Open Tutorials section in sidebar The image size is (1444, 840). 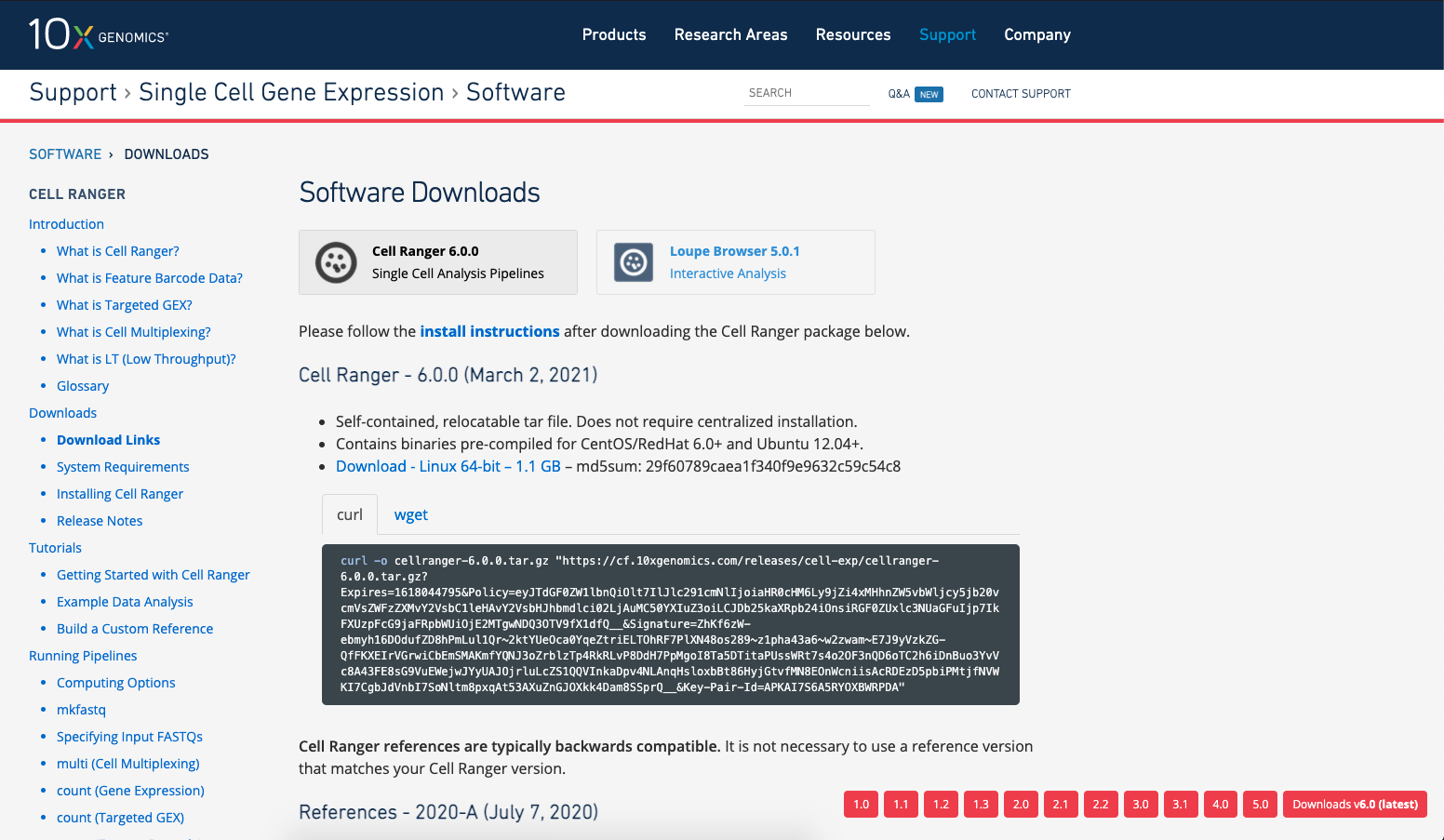click(55, 548)
